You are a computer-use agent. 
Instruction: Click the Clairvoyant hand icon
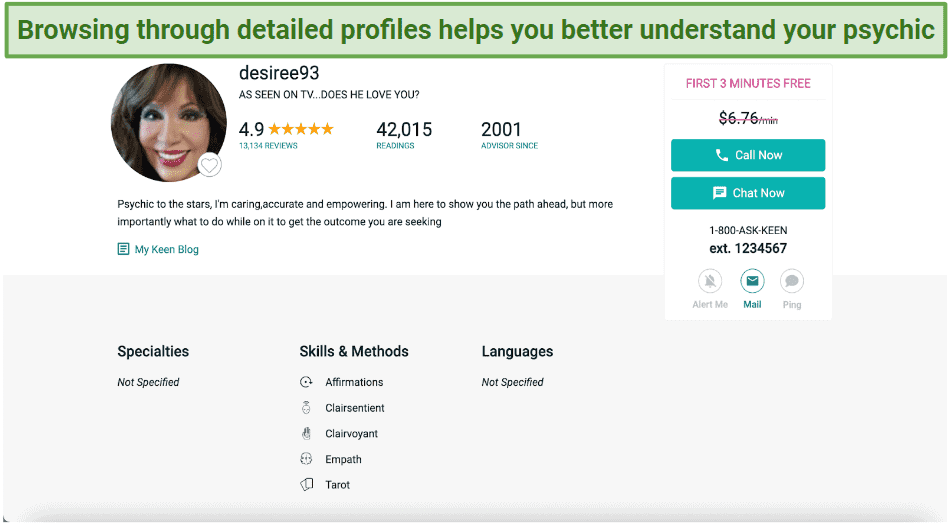(x=306, y=433)
